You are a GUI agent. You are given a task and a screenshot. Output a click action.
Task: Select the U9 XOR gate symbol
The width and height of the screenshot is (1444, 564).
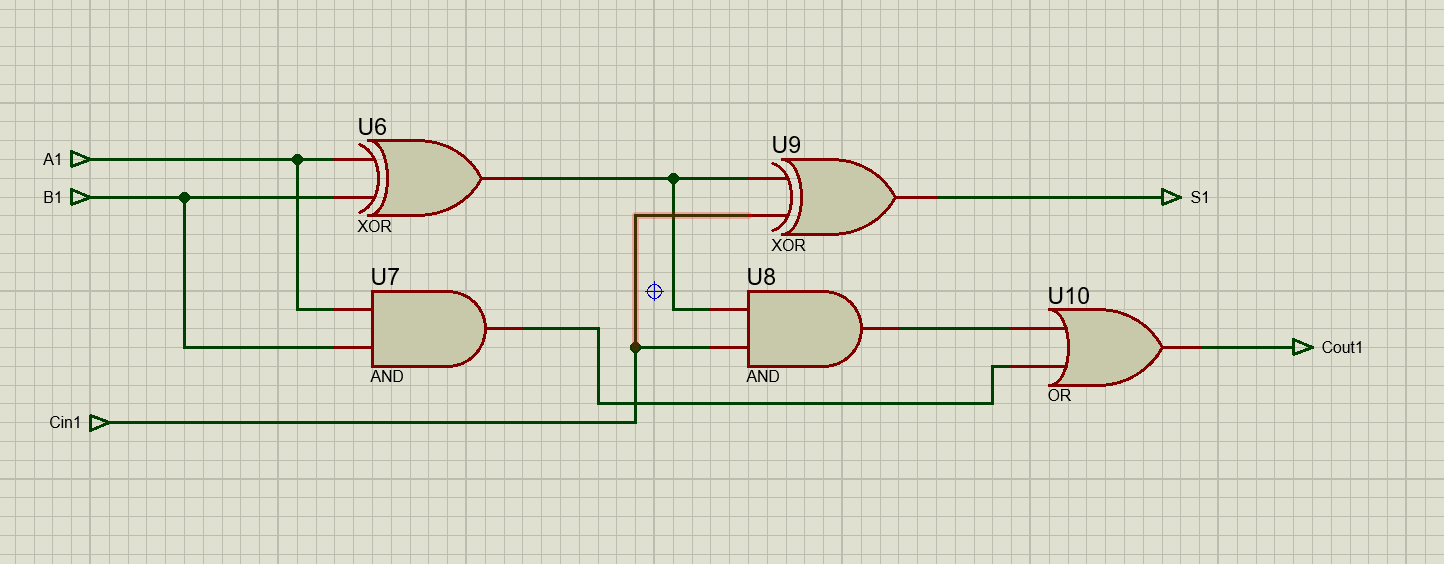[x=836, y=197]
